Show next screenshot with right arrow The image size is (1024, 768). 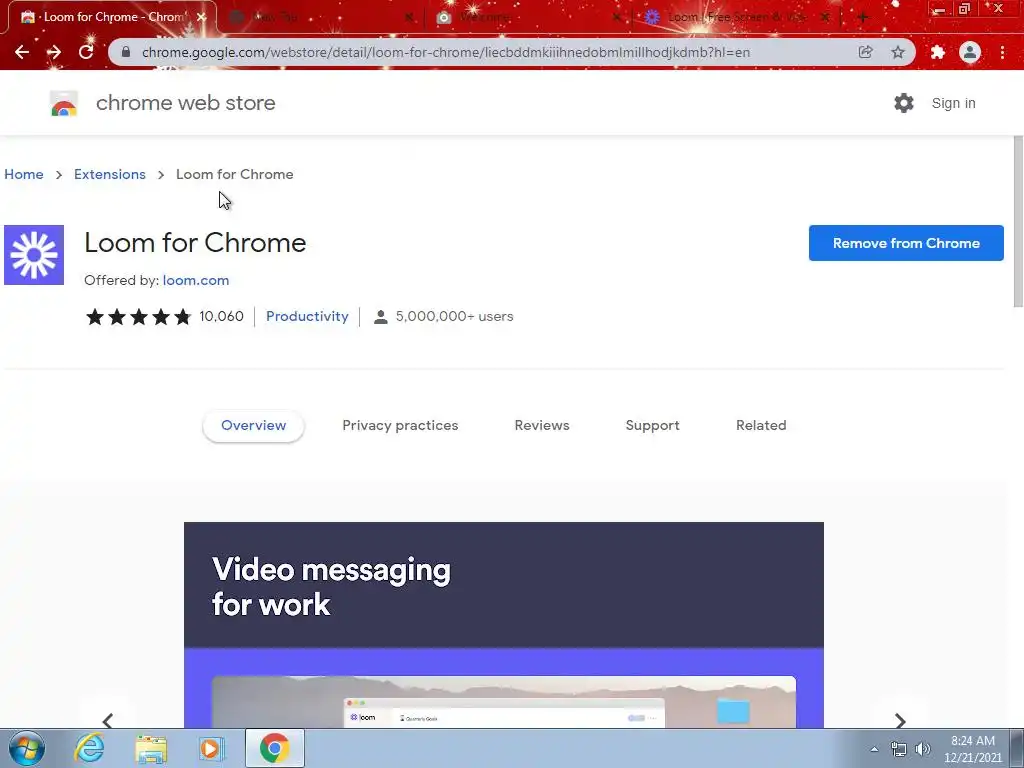coord(900,720)
